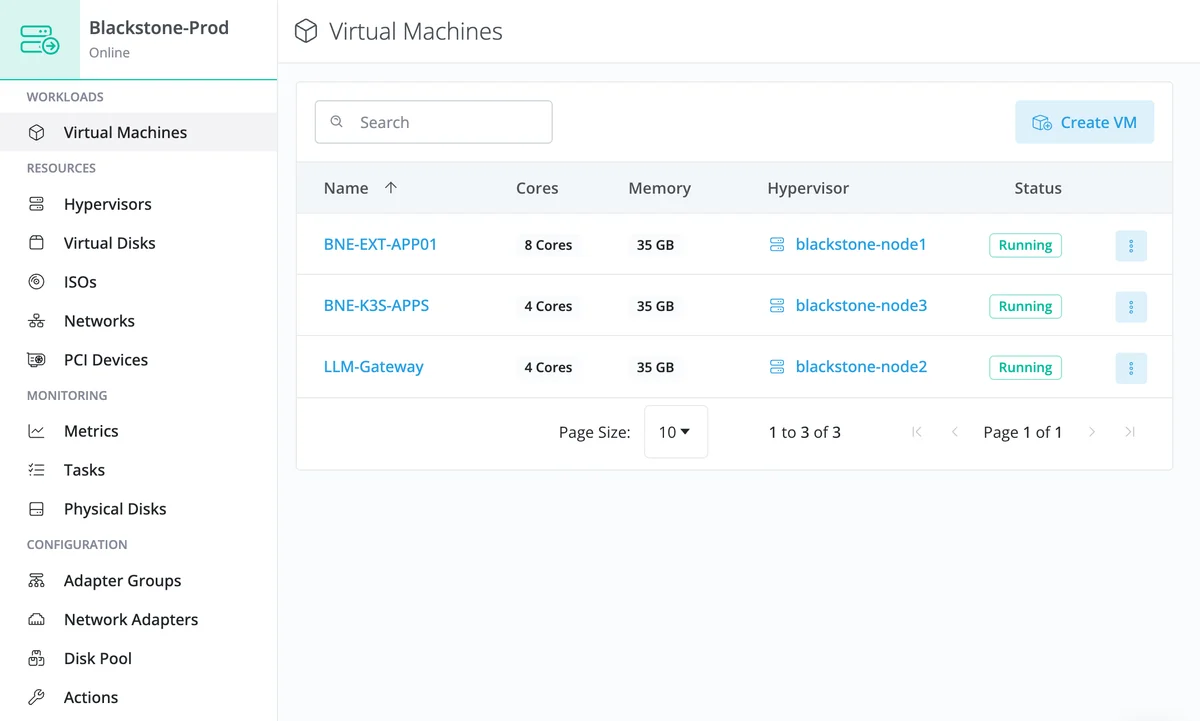Click the Running badge for LLM-Gateway
The width and height of the screenshot is (1200, 721).
coord(1025,368)
